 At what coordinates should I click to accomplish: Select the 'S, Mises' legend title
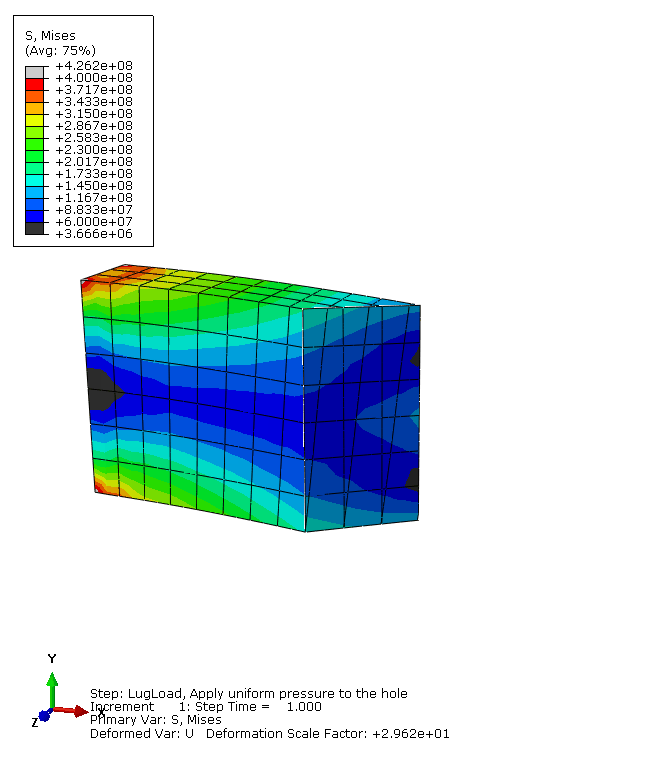[x=50, y=36]
